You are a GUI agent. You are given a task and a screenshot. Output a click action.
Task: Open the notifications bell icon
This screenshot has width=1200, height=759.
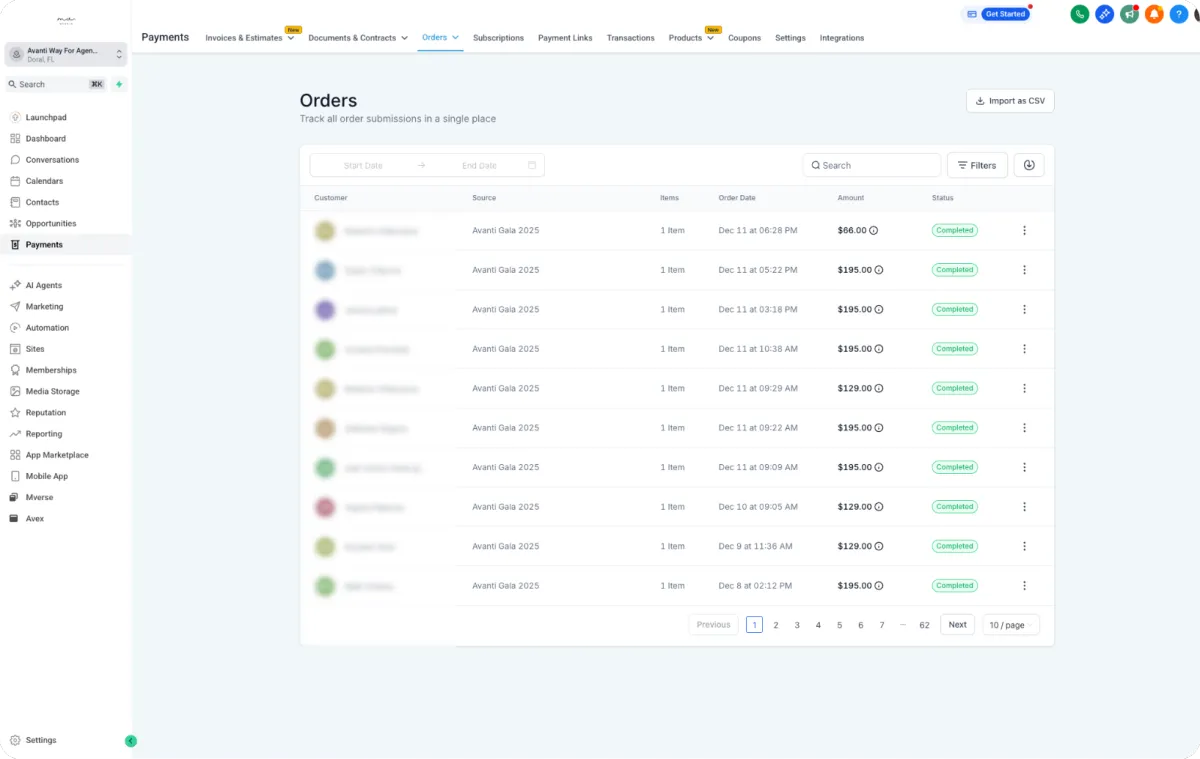pos(1154,14)
